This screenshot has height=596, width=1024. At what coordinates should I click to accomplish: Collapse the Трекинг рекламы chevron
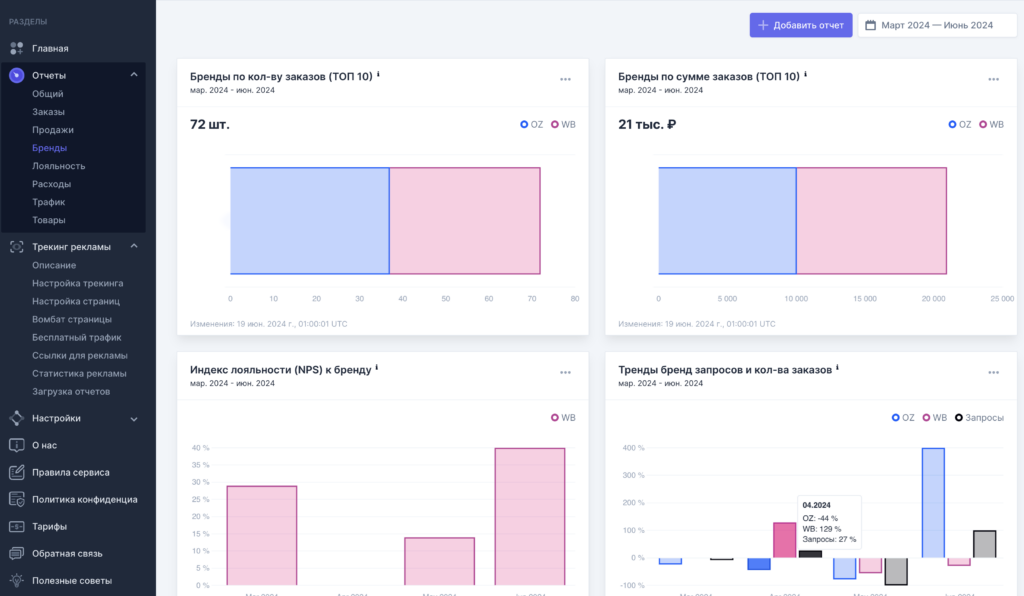click(x=134, y=247)
